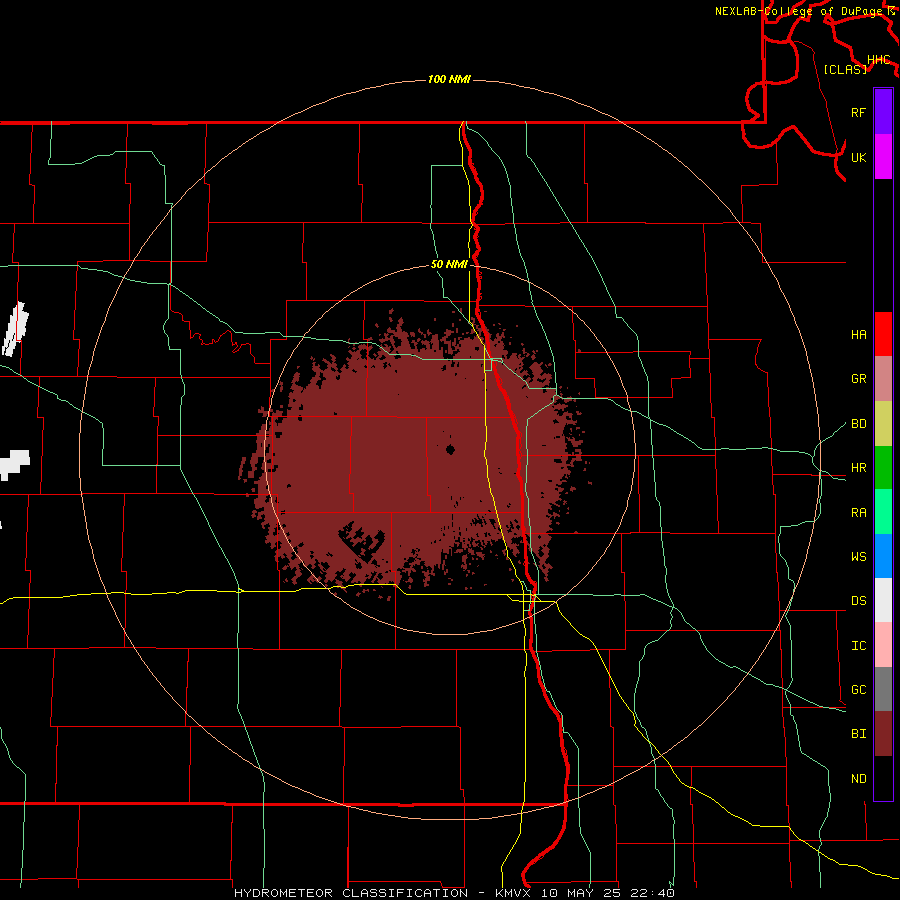
Task: Click the 100 NMI range ring label
Action: [449, 79]
